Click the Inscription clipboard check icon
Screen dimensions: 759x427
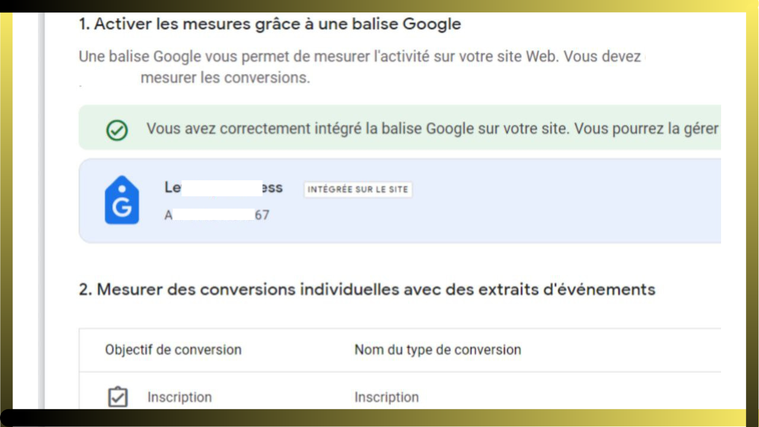click(118, 397)
